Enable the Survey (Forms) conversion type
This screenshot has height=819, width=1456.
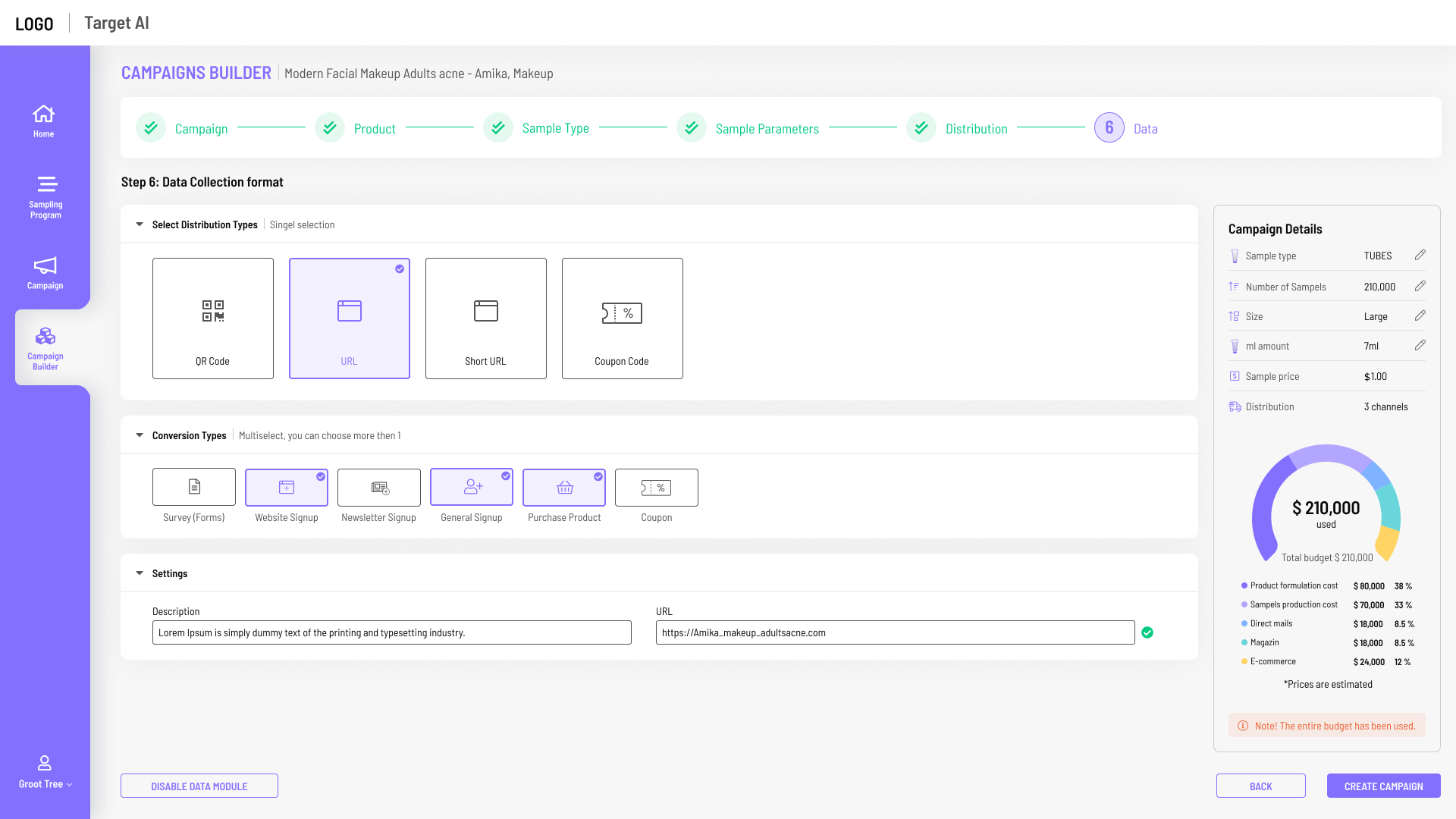(194, 487)
